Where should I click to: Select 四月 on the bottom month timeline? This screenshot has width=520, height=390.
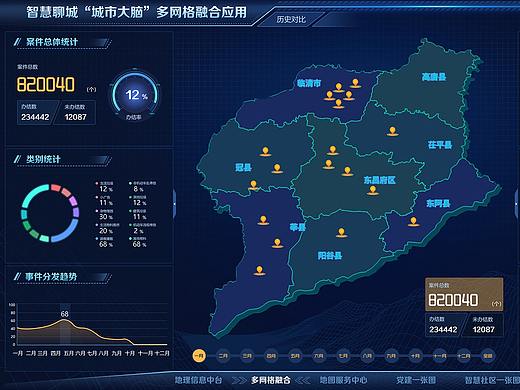point(271,356)
